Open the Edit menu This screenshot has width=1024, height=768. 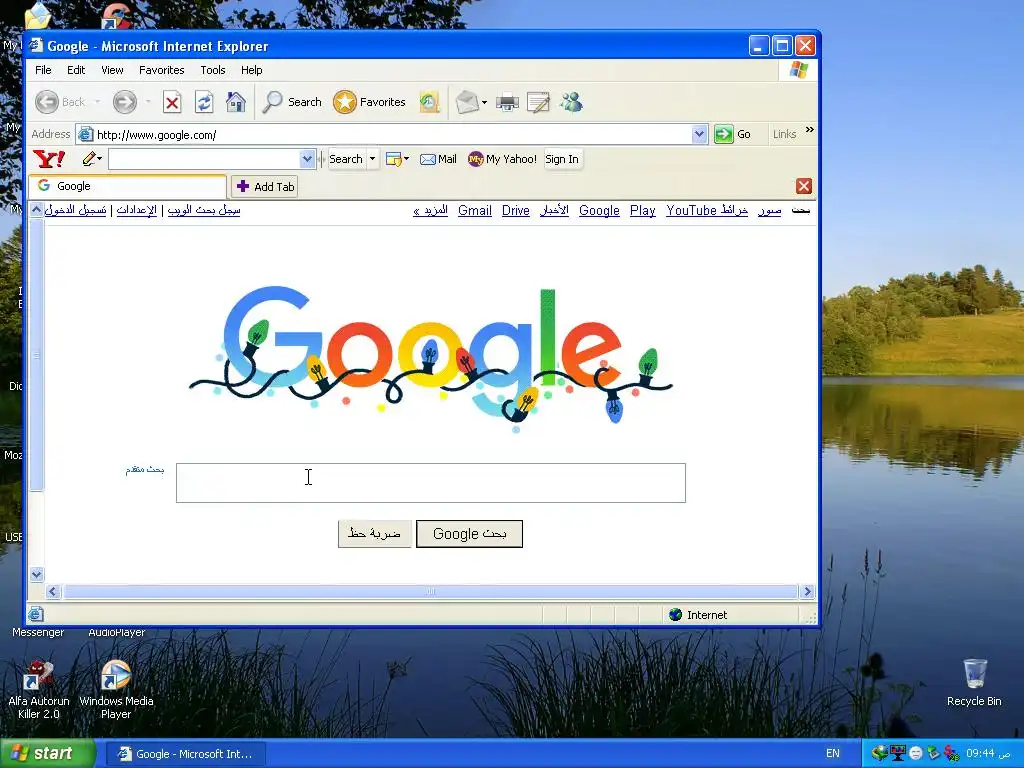click(76, 70)
